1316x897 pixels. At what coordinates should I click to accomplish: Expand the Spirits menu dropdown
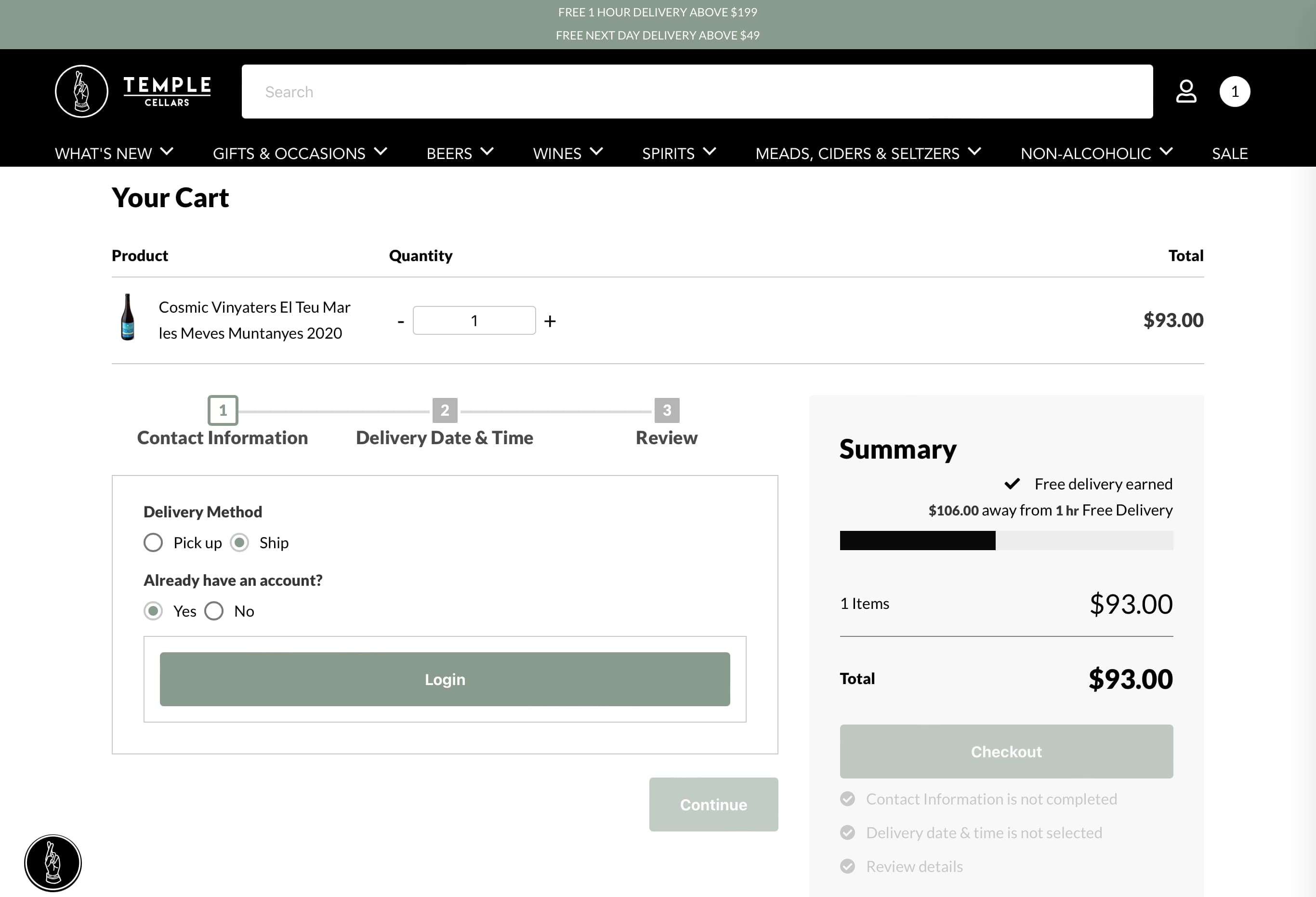[x=678, y=153]
